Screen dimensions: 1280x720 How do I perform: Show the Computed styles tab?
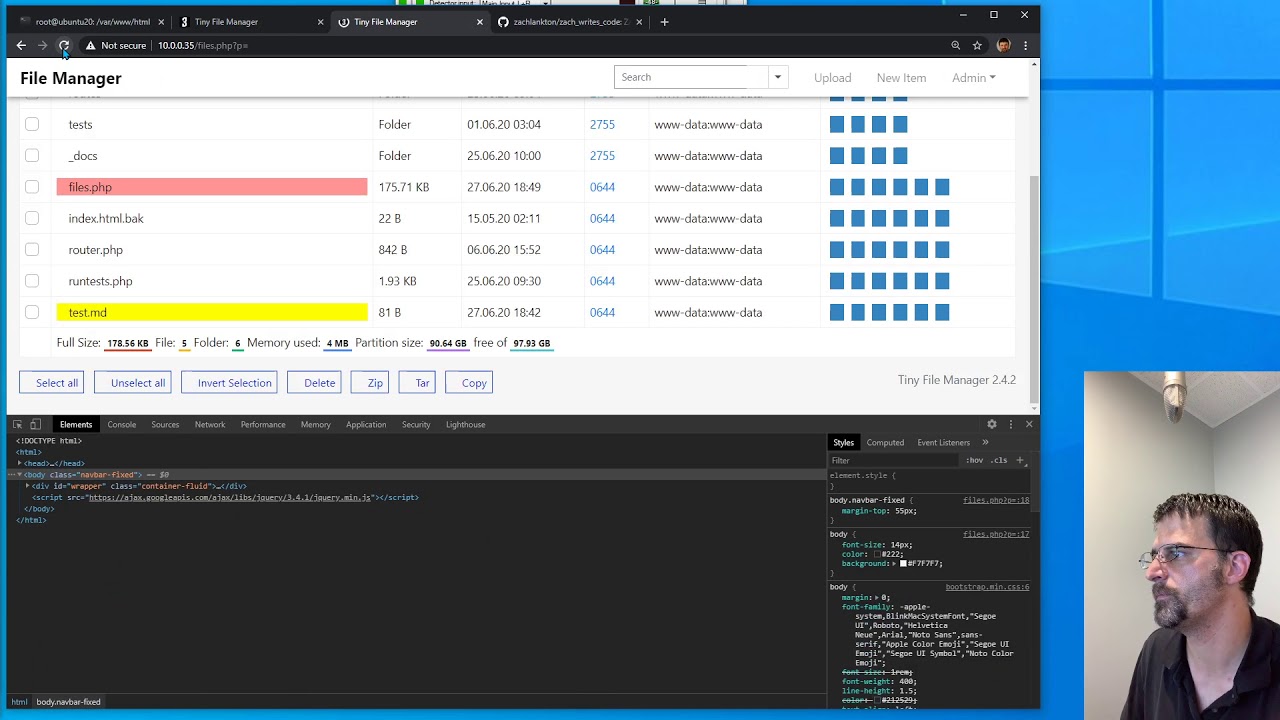[885, 442]
